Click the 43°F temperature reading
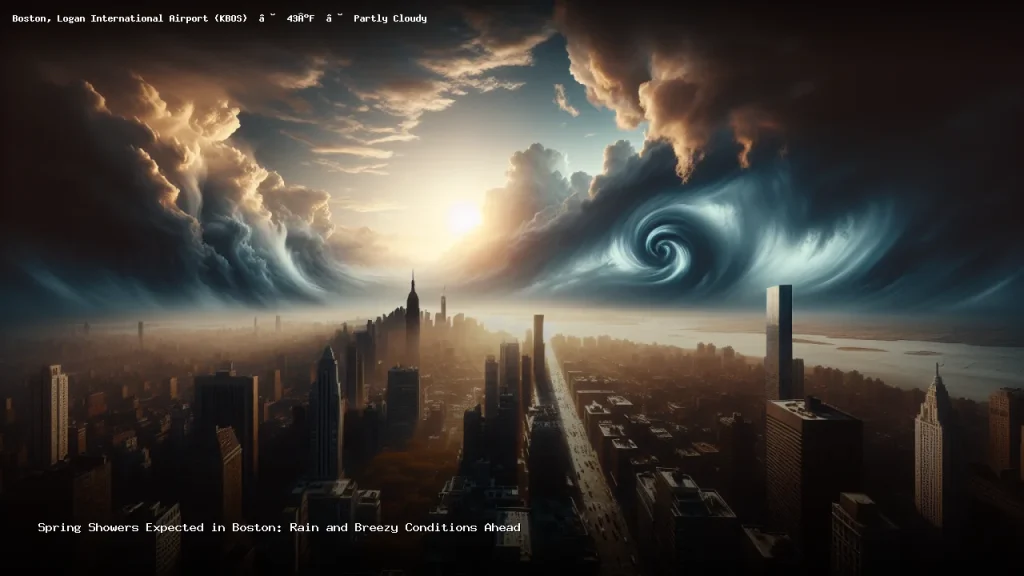The image size is (1024, 576). click(301, 18)
